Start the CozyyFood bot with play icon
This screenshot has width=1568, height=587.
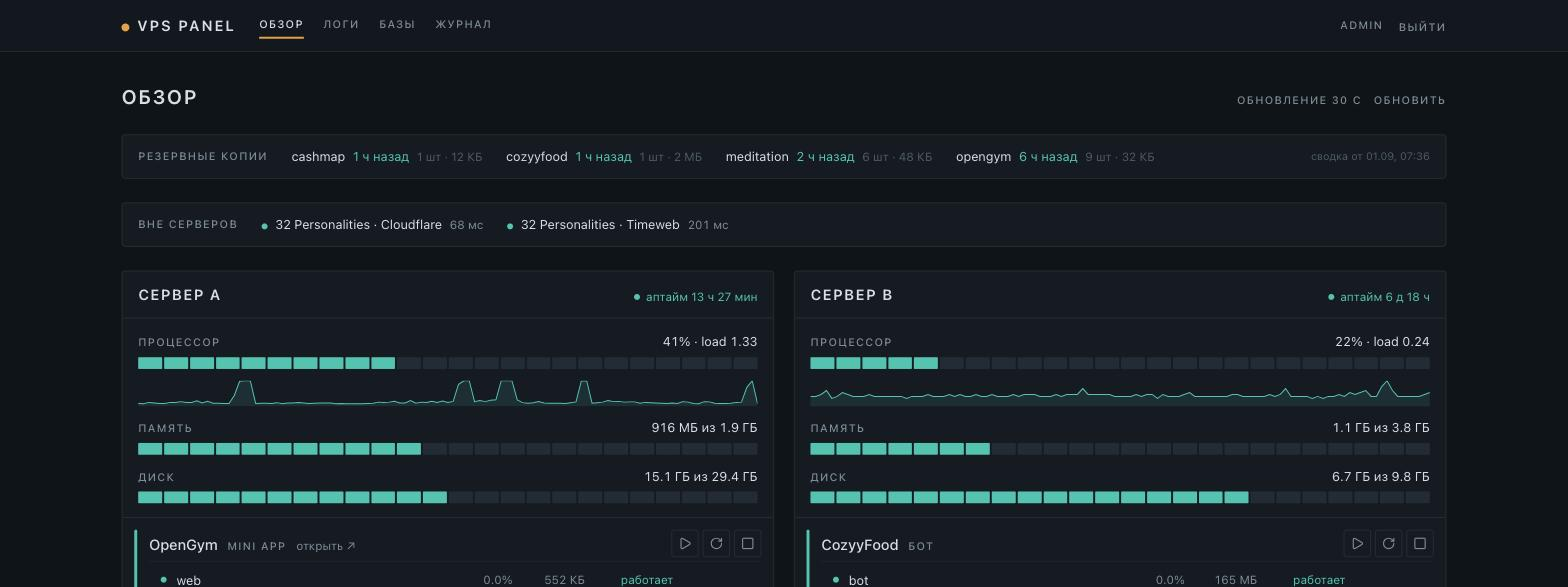click(x=1357, y=544)
